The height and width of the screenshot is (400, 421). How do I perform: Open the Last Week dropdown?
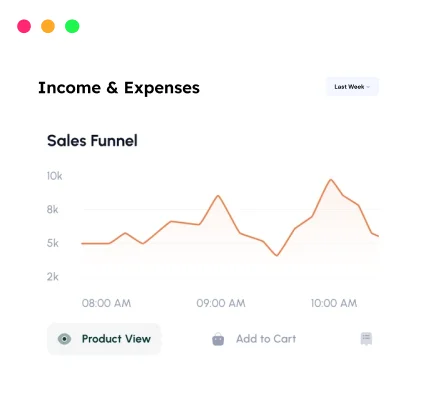[x=352, y=87]
